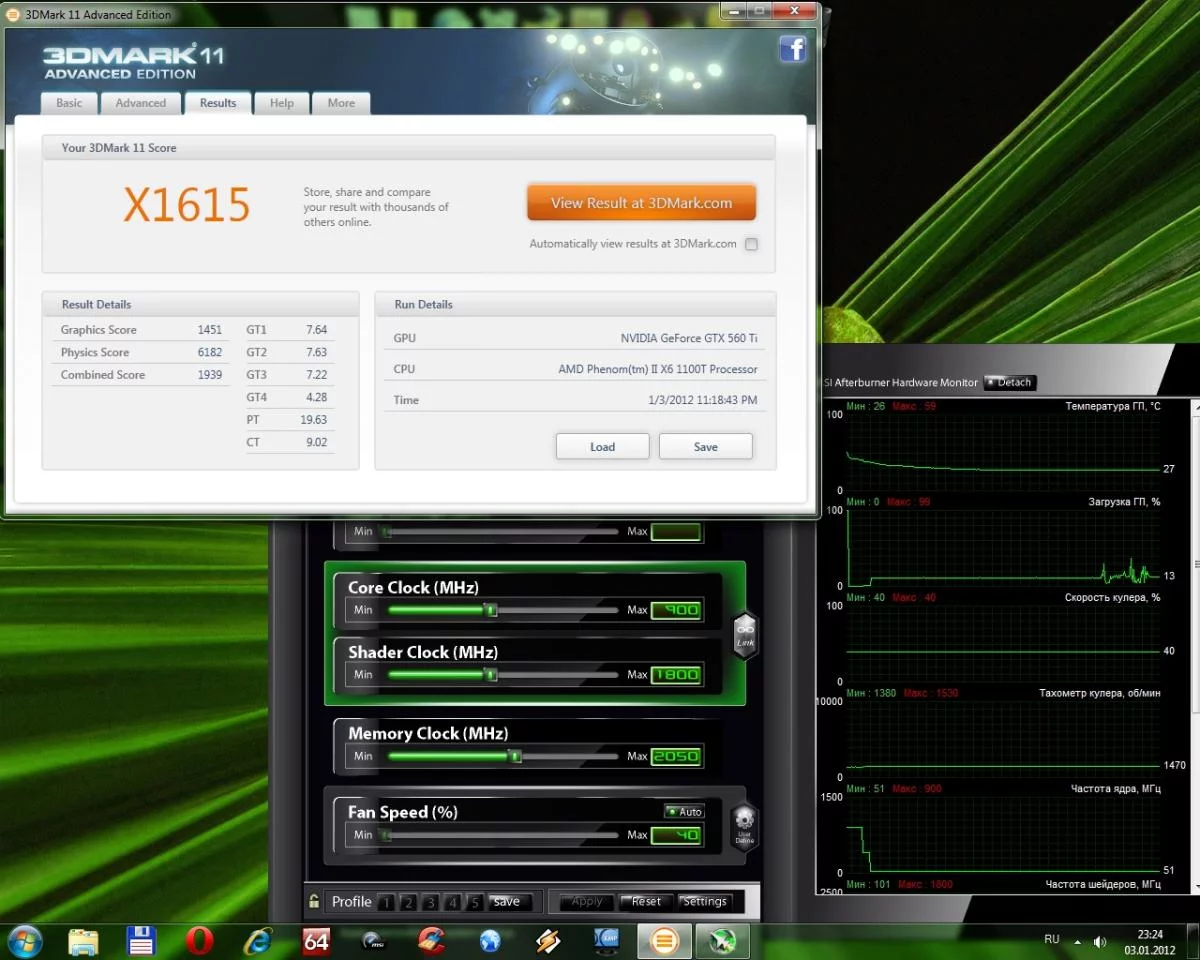Viewport: 1200px width, 960px height.
Task: Open Internet Explorer from the taskbar
Action: 258,941
